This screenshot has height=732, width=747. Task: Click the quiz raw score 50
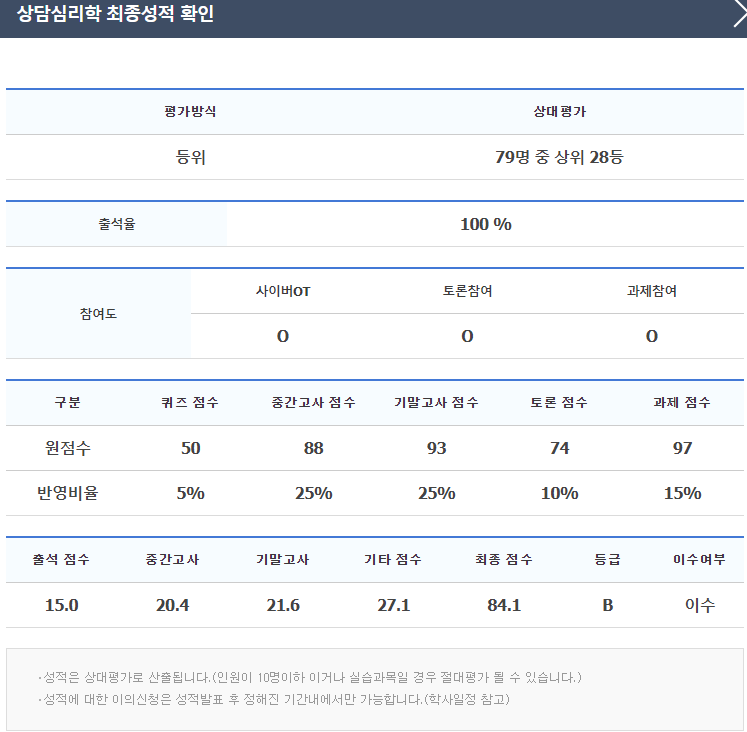click(191, 448)
